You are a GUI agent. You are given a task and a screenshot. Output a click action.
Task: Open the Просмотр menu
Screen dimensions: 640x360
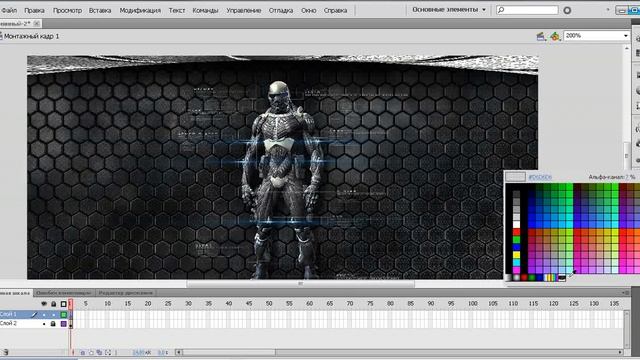point(67,10)
